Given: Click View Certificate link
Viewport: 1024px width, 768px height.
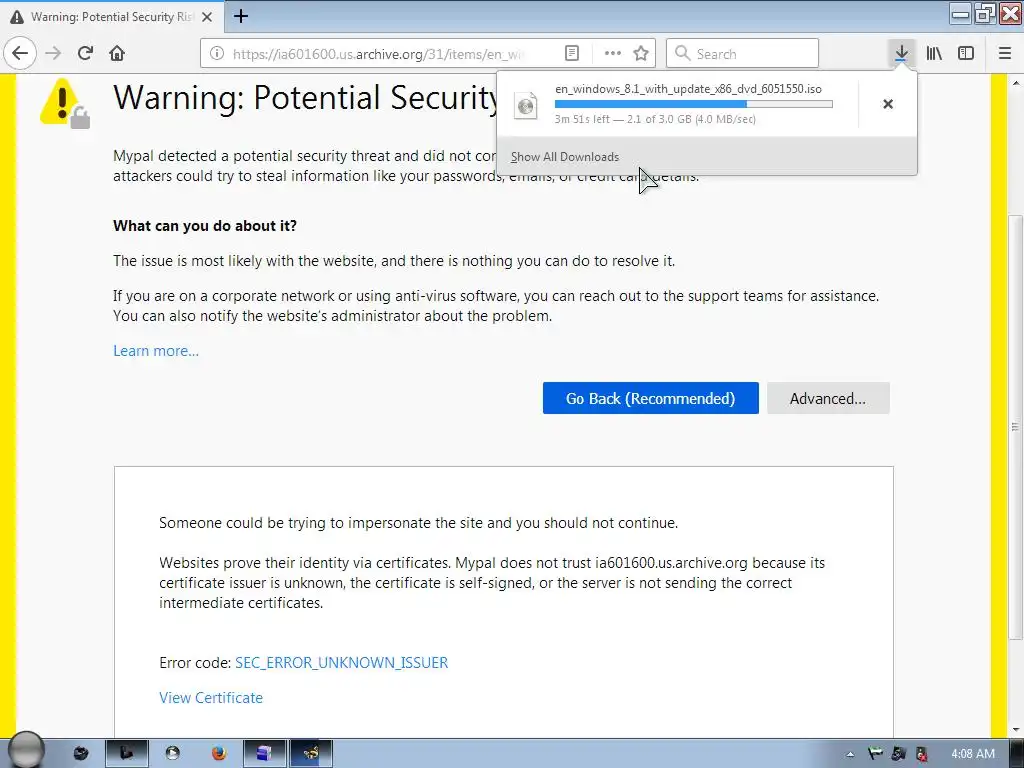Looking at the screenshot, I should coord(211,697).
